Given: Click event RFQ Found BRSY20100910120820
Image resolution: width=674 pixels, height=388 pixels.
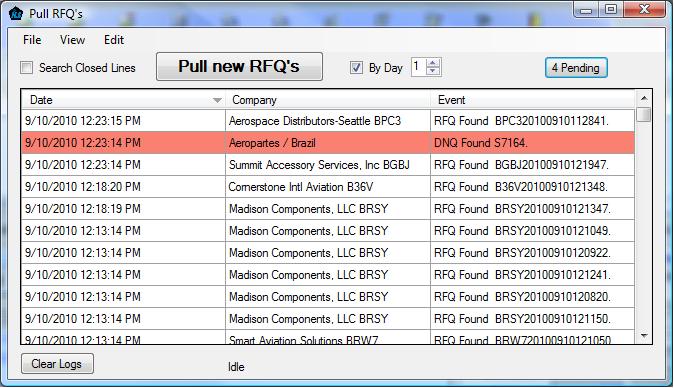Looking at the screenshot, I should coord(533,296).
